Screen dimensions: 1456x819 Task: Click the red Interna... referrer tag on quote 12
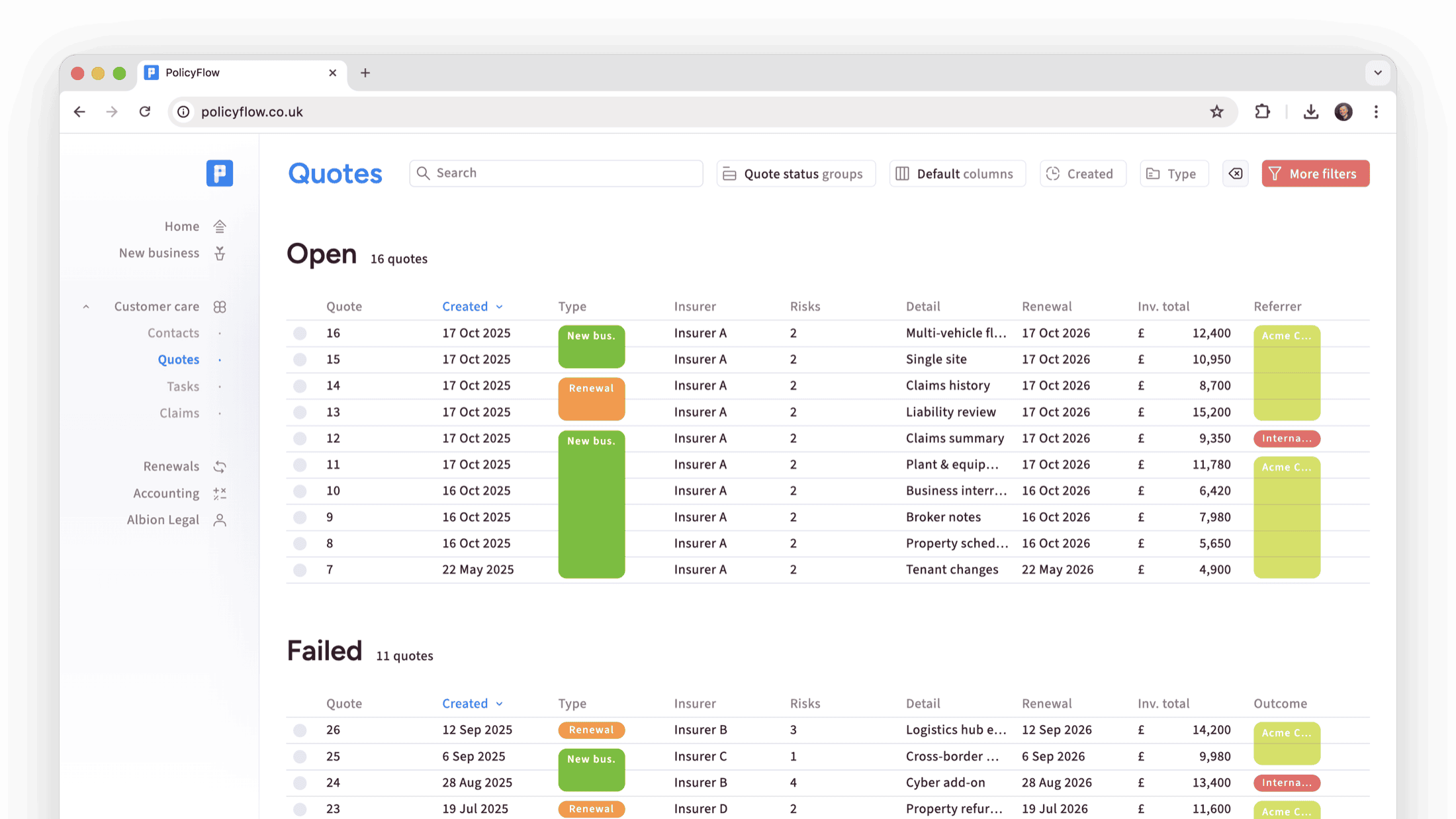click(1287, 438)
